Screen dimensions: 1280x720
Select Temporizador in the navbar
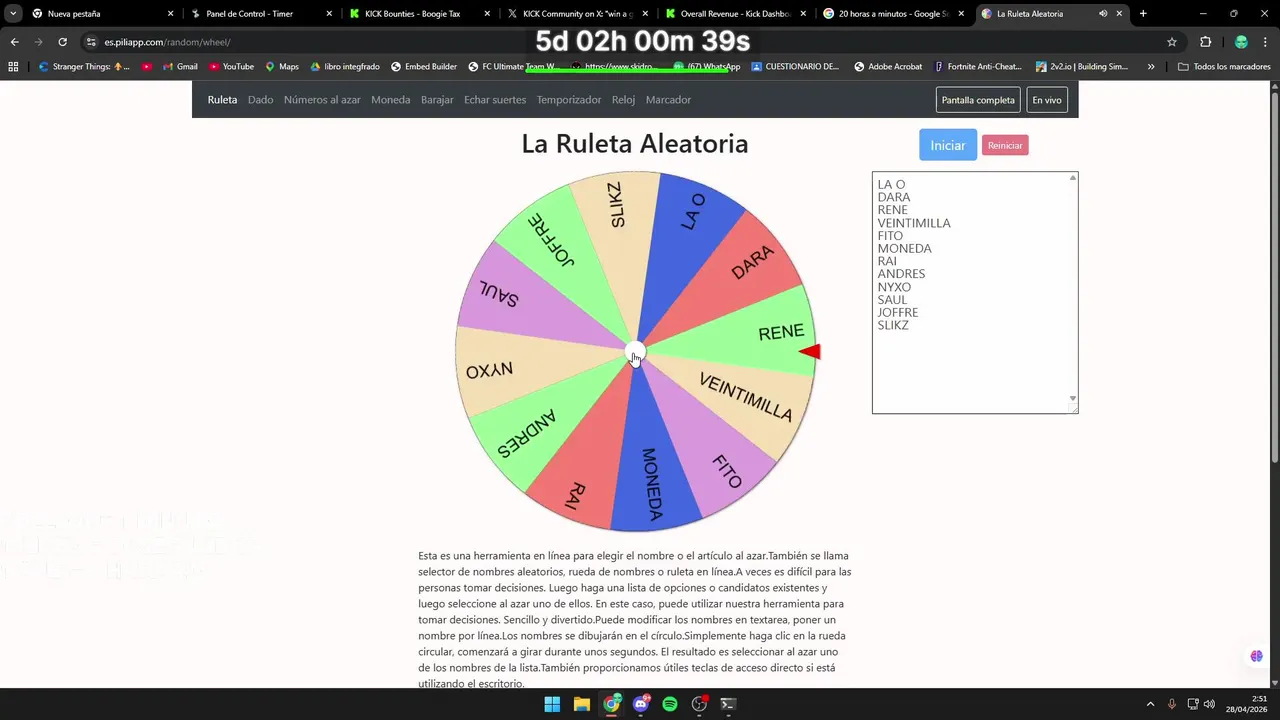569,100
